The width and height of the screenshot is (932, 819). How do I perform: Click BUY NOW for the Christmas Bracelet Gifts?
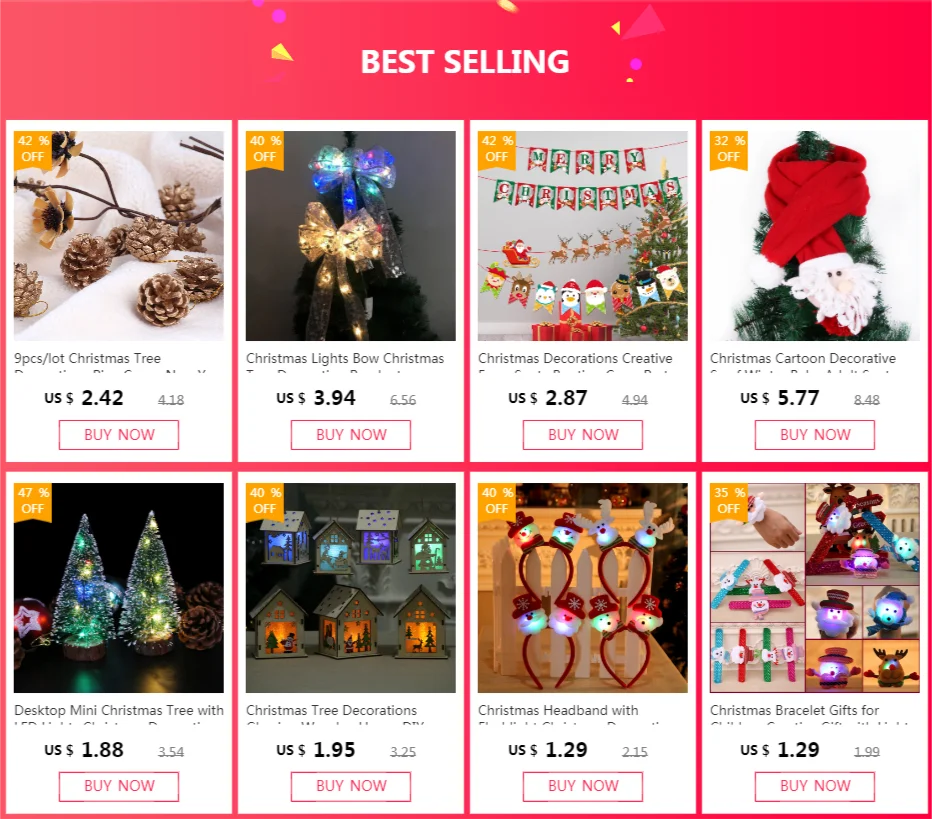[x=815, y=786]
